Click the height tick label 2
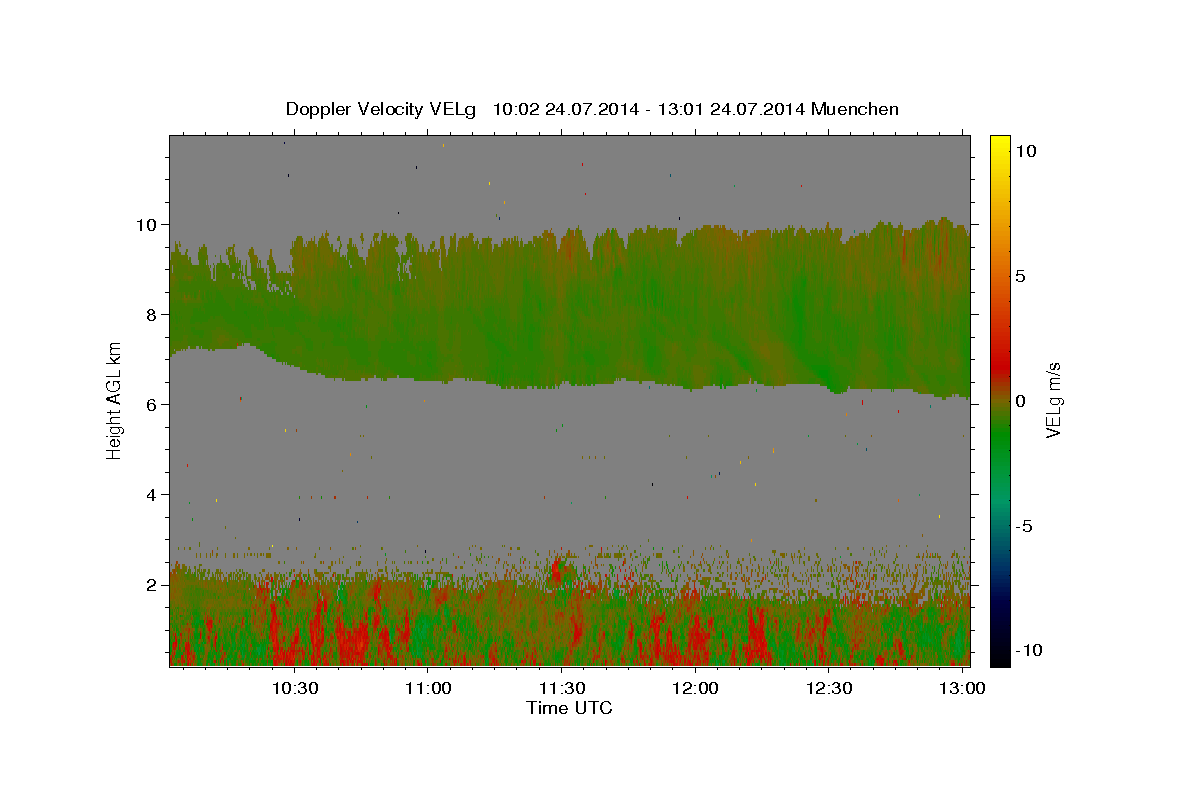Image resolution: width=1200 pixels, height=800 pixels. tap(151, 585)
